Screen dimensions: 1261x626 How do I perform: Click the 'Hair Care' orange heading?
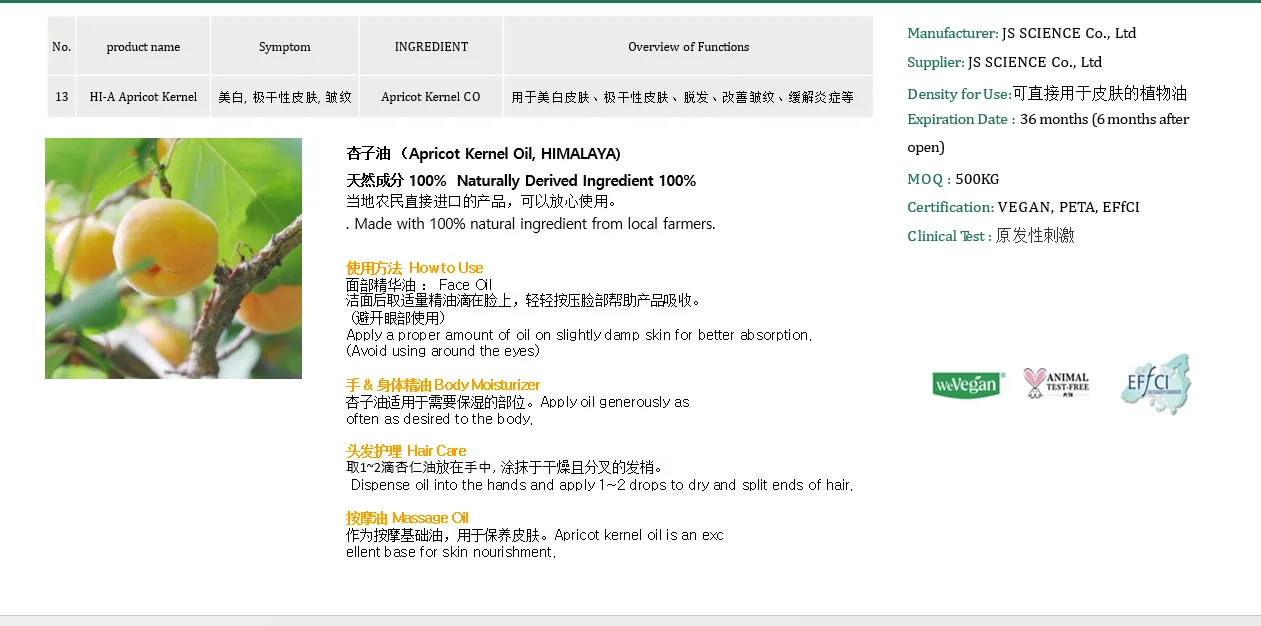pos(406,451)
